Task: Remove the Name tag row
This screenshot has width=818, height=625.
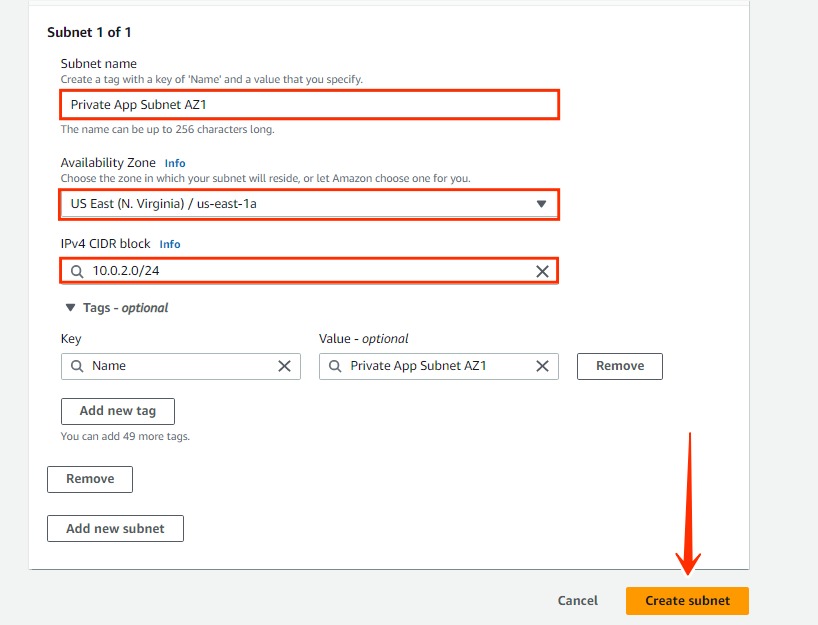Action: [x=620, y=366]
